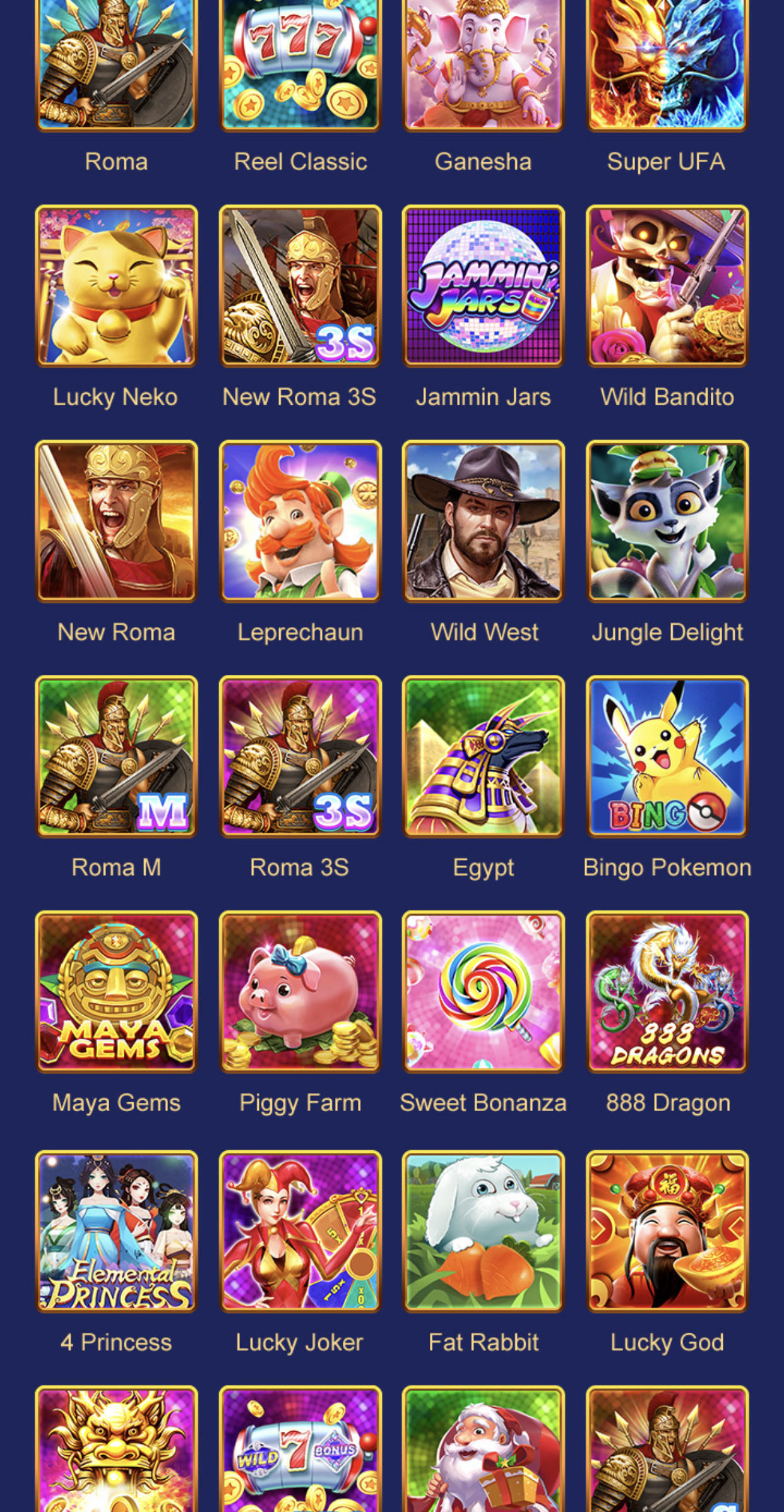Click the 4 Princess text label
Screen dimensions: 784x1512
(116, 1342)
